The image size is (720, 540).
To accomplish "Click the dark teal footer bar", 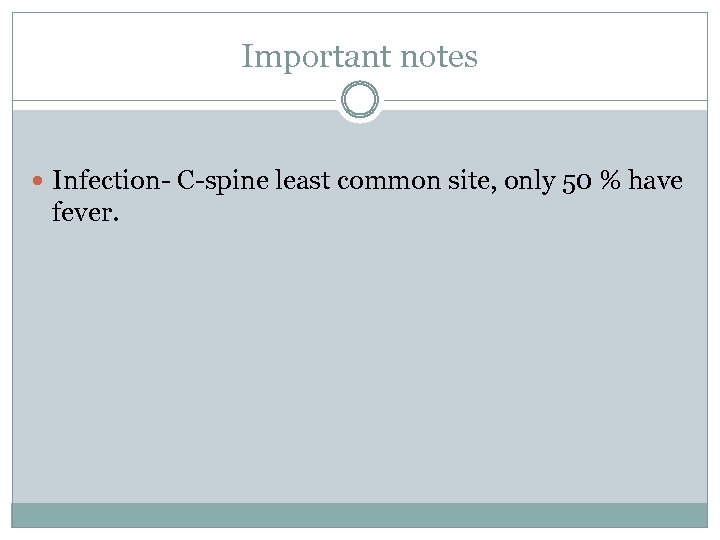I will [360, 514].
